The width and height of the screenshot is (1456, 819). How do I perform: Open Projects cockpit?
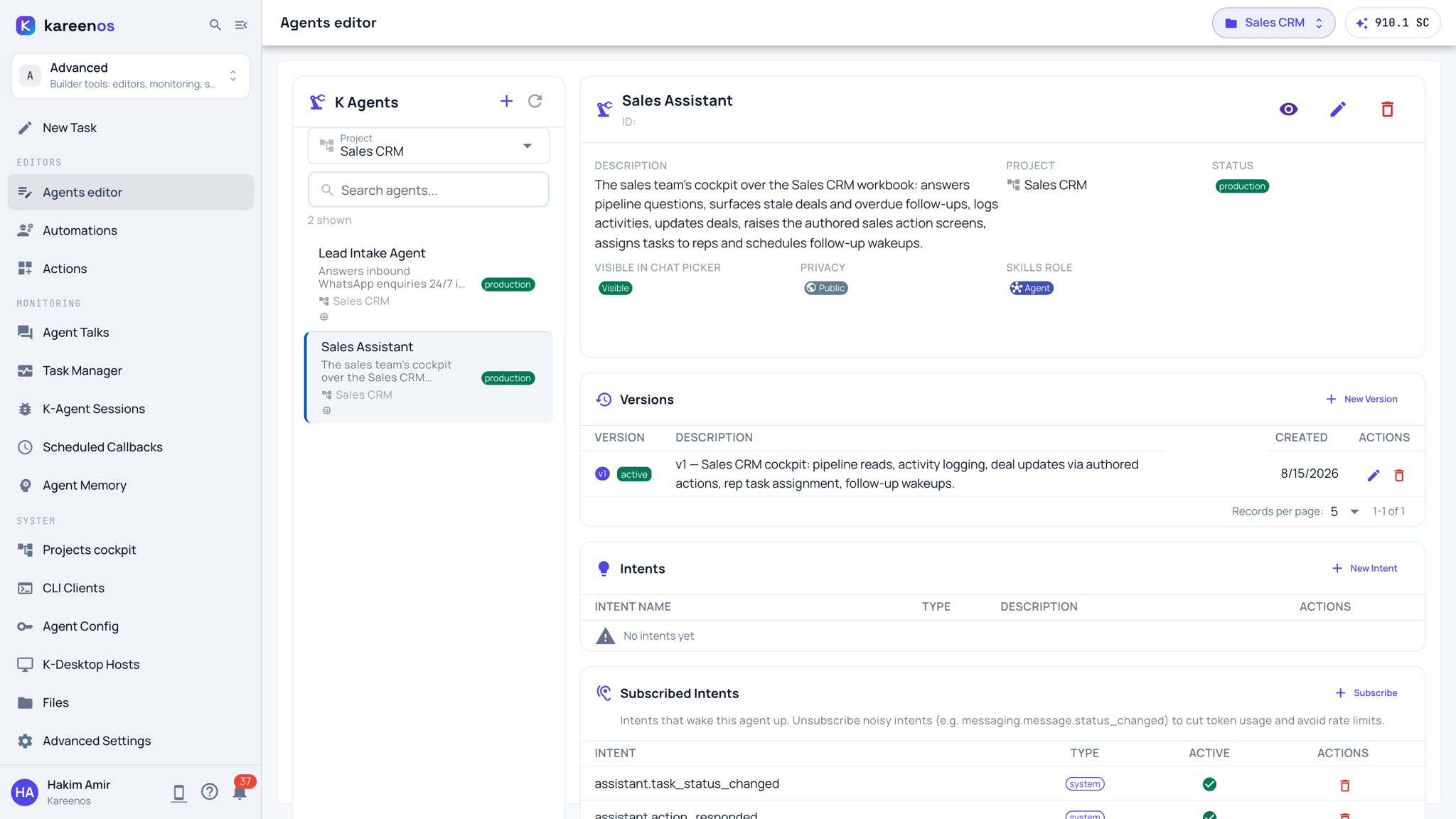tap(131, 550)
